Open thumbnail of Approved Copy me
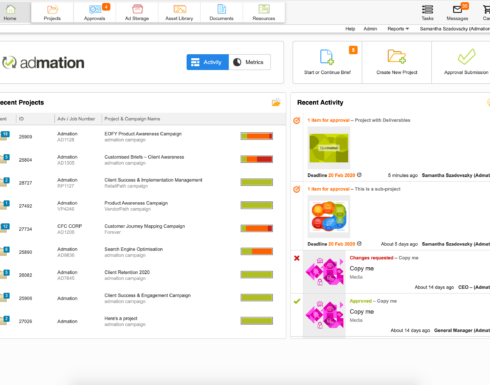 [324, 315]
